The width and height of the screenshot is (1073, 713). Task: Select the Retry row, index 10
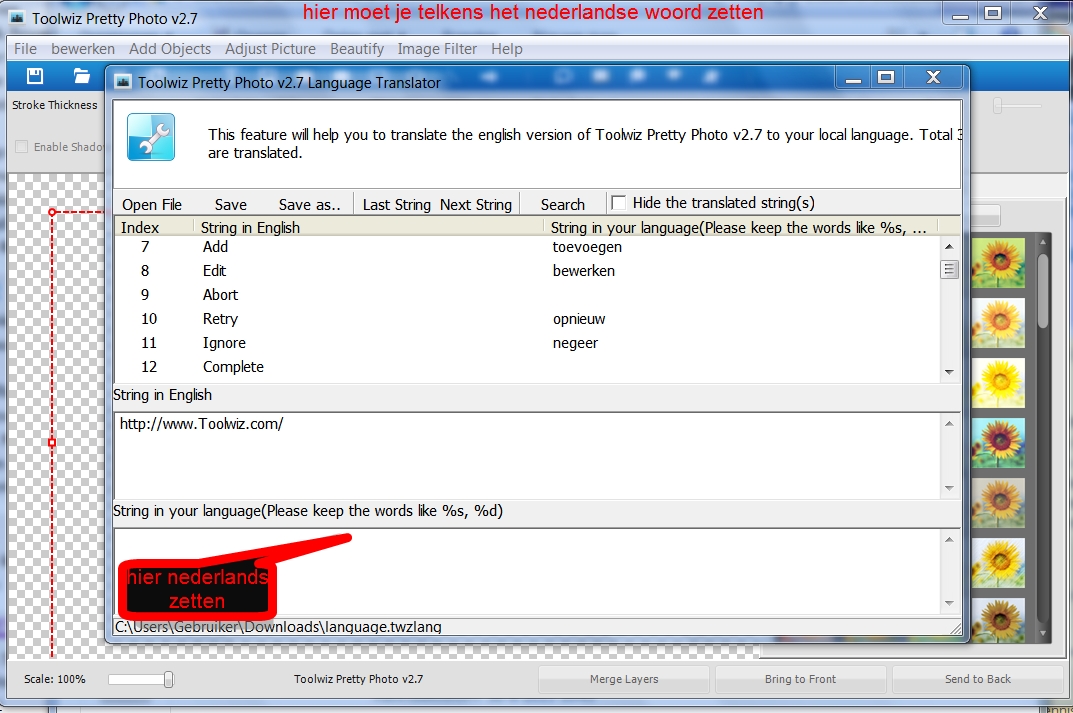coord(527,319)
